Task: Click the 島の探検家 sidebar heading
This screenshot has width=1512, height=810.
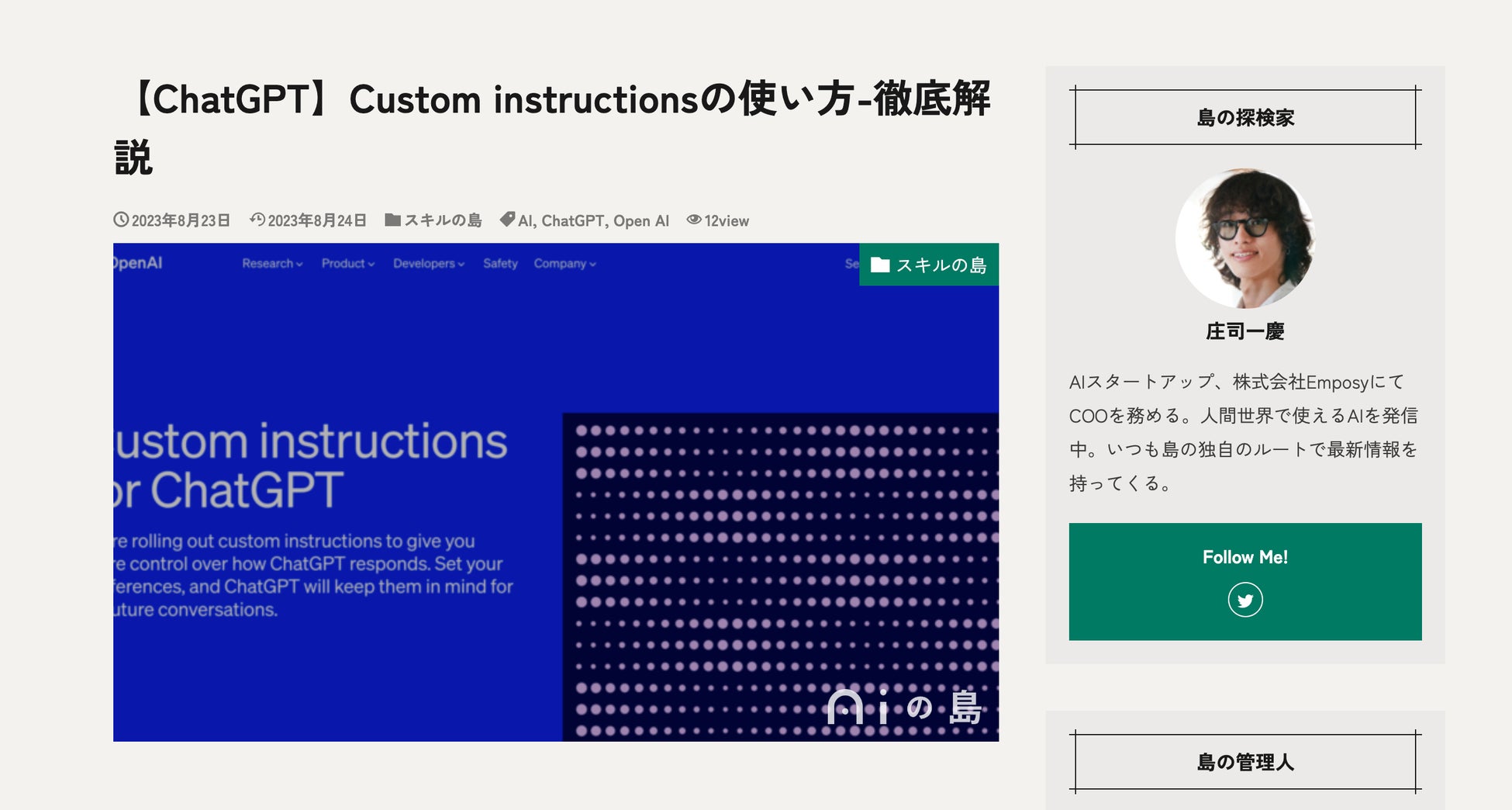Action: click(1245, 117)
